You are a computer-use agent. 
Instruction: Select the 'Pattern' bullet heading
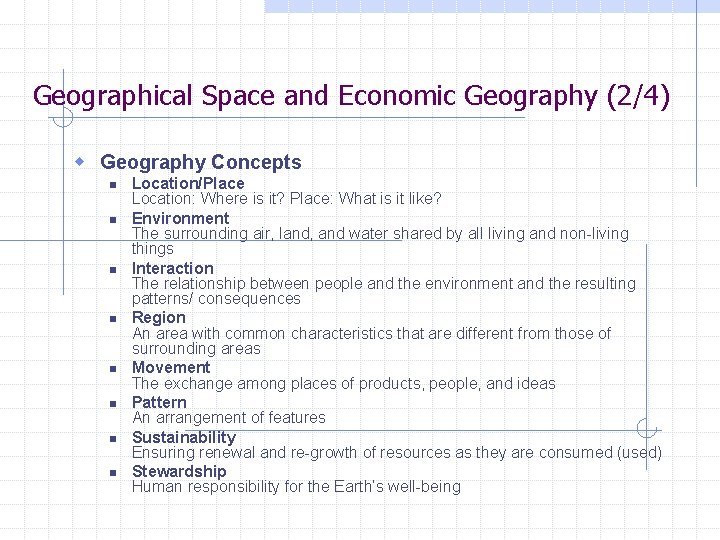(x=159, y=403)
